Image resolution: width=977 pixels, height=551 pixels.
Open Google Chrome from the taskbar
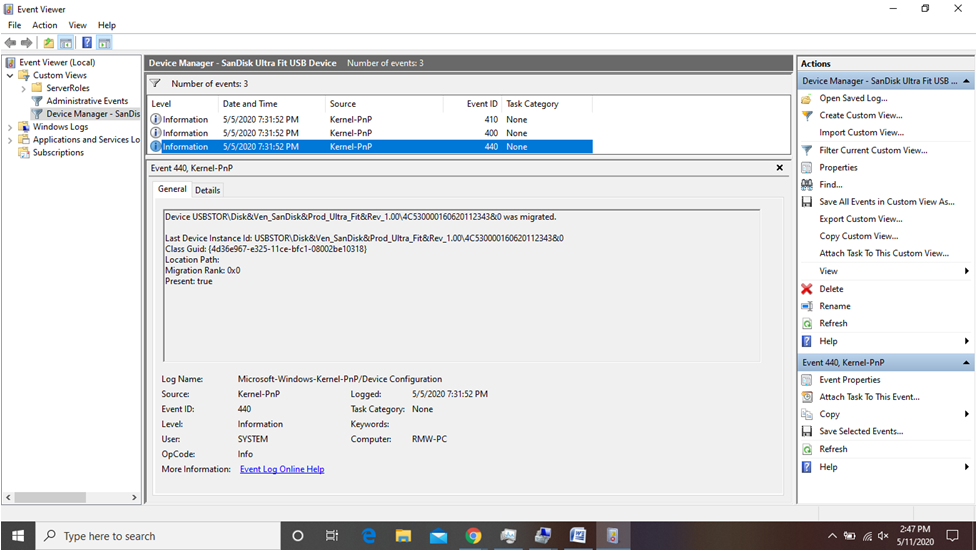click(474, 536)
